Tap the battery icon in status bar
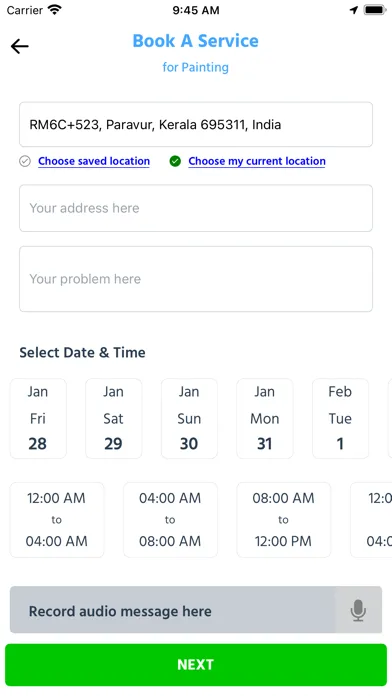The image size is (392, 696). click(x=375, y=10)
